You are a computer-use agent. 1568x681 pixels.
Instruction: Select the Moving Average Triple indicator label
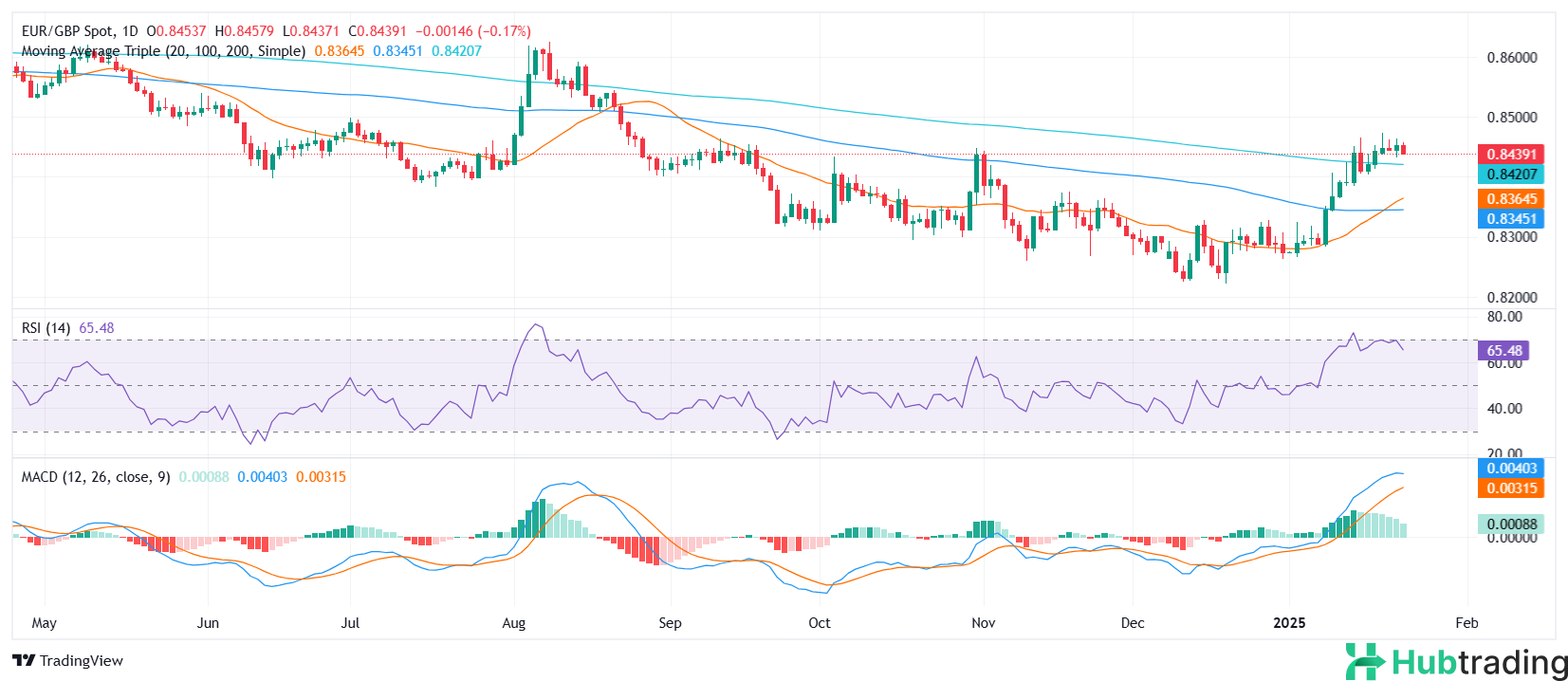(x=163, y=51)
